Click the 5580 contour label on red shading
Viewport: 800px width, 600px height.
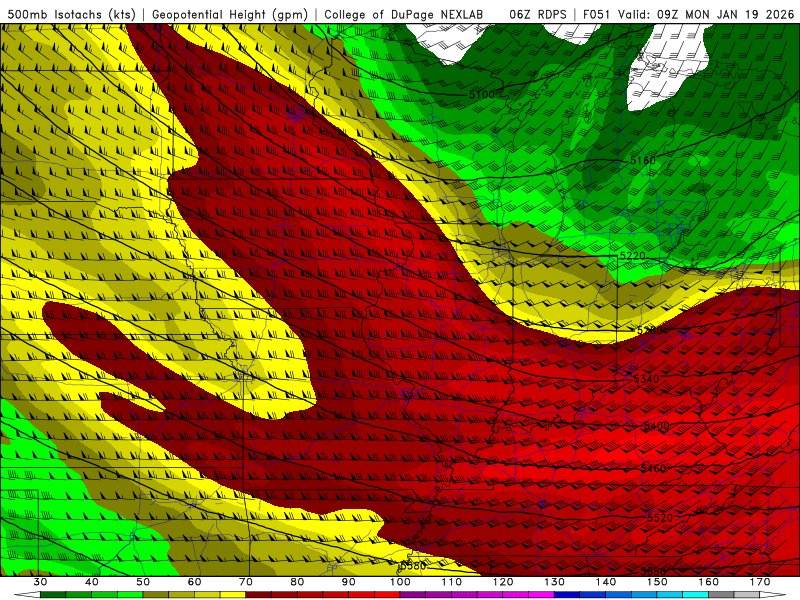click(653, 572)
